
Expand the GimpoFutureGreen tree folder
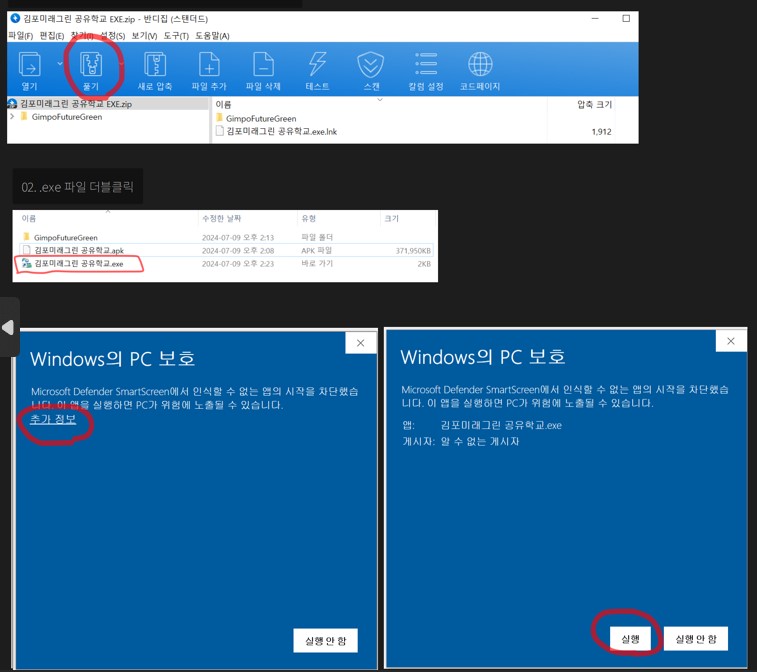12,116
